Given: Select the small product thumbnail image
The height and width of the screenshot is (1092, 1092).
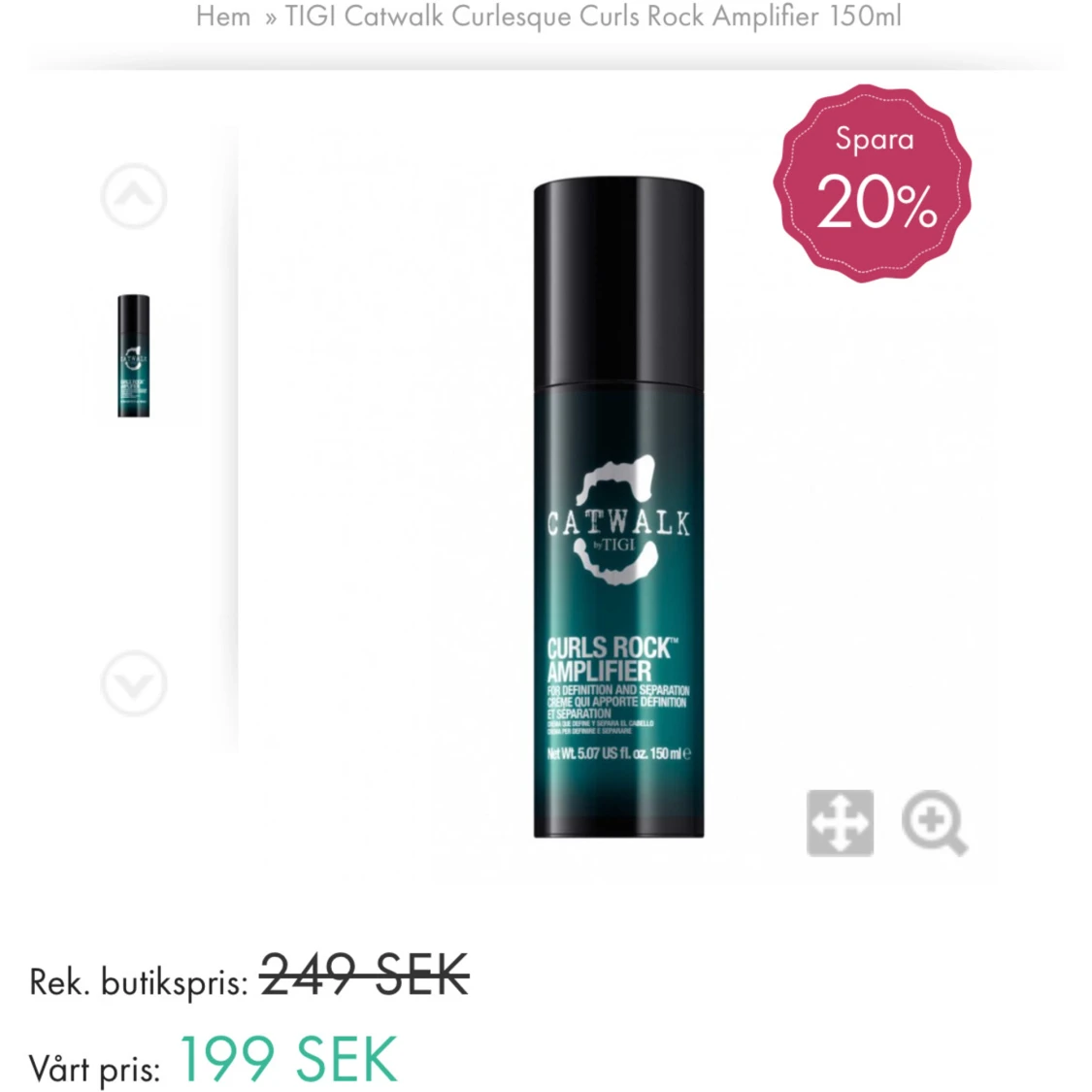Looking at the screenshot, I should pyautogui.click(x=134, y=356).
